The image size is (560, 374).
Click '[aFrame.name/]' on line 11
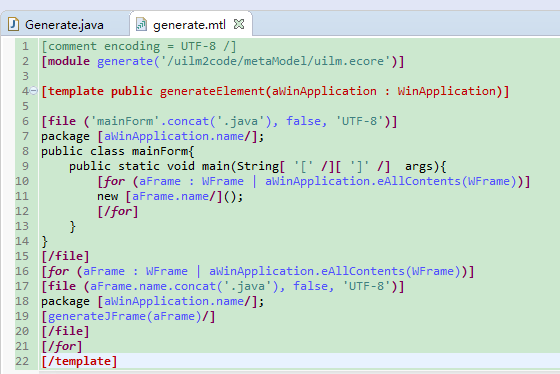click(x=174, y=196)
